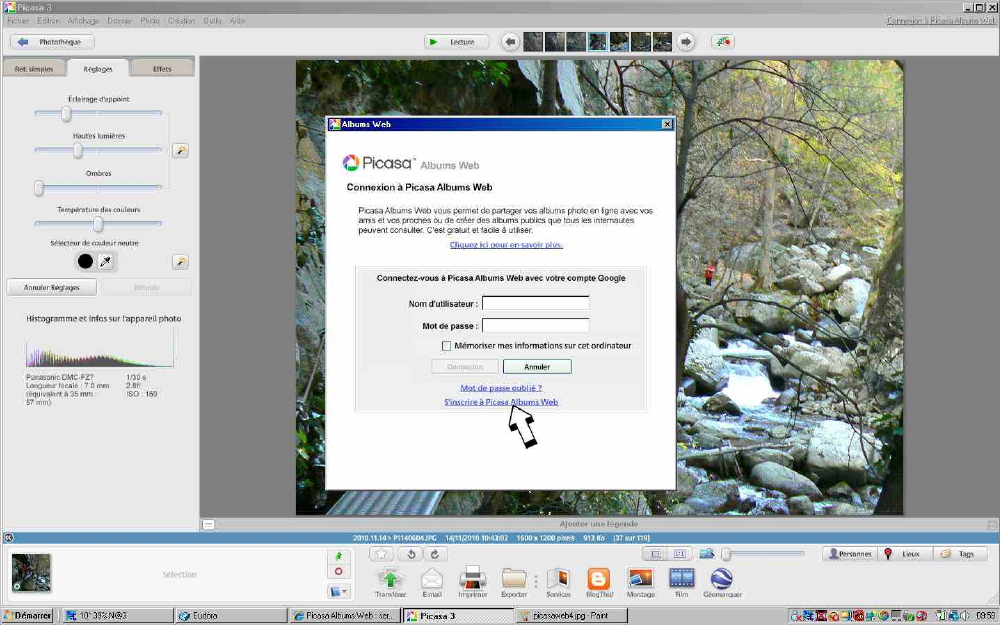This screenshot has height=625, width=1000.
Task: Return to Photothèque library
Action: (52, 42)
